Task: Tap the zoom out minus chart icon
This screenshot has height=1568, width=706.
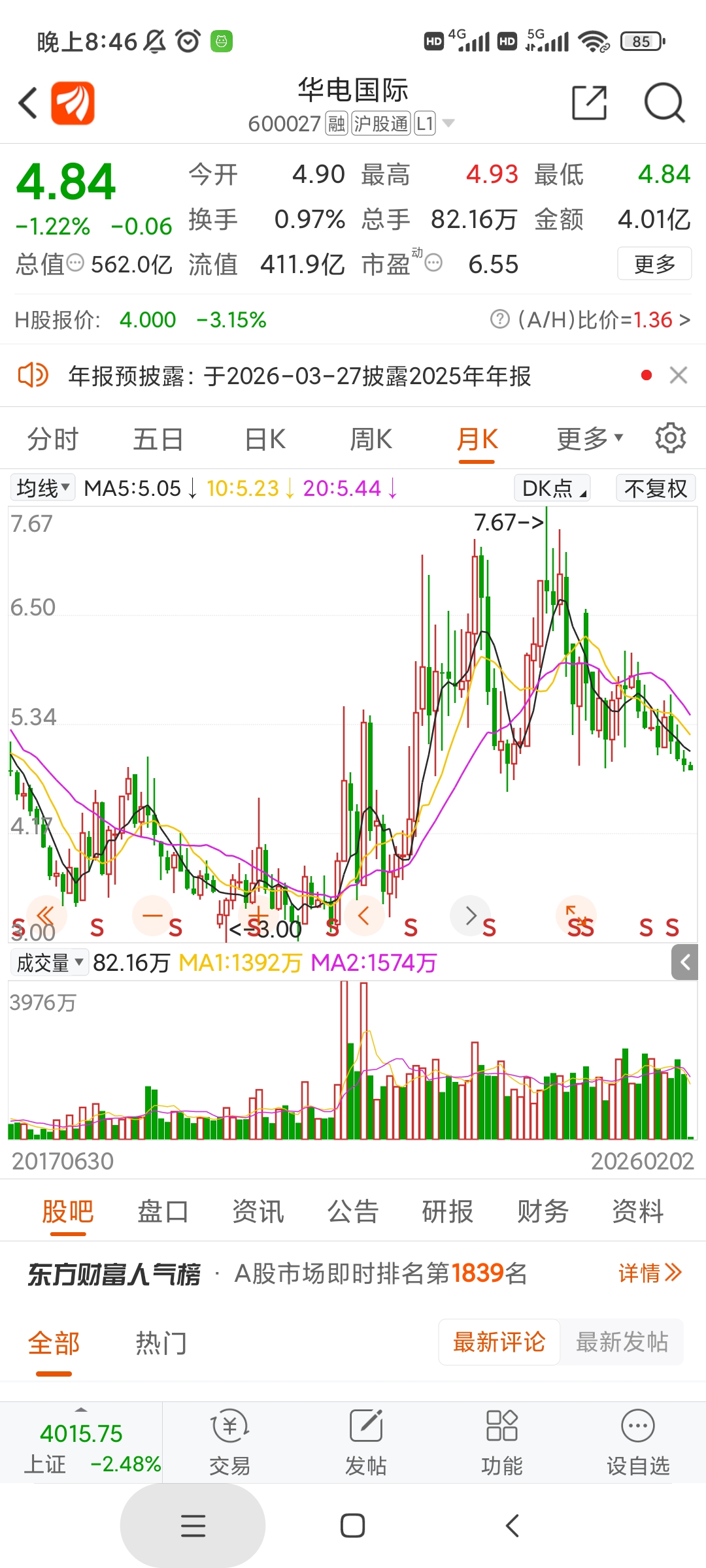Action: [x=152, y=915]
